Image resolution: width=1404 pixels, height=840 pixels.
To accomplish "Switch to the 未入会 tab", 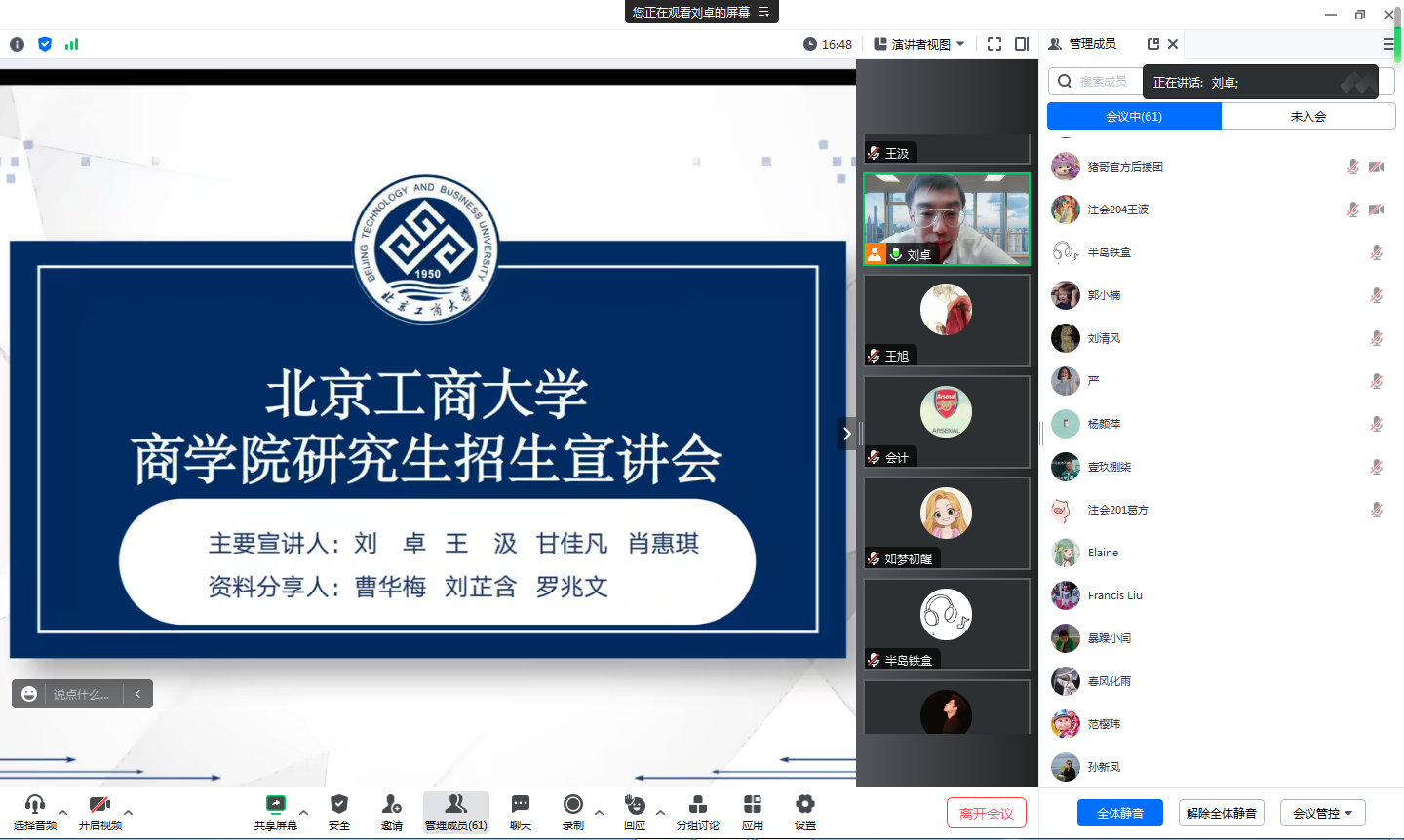I will point(1307,116).
